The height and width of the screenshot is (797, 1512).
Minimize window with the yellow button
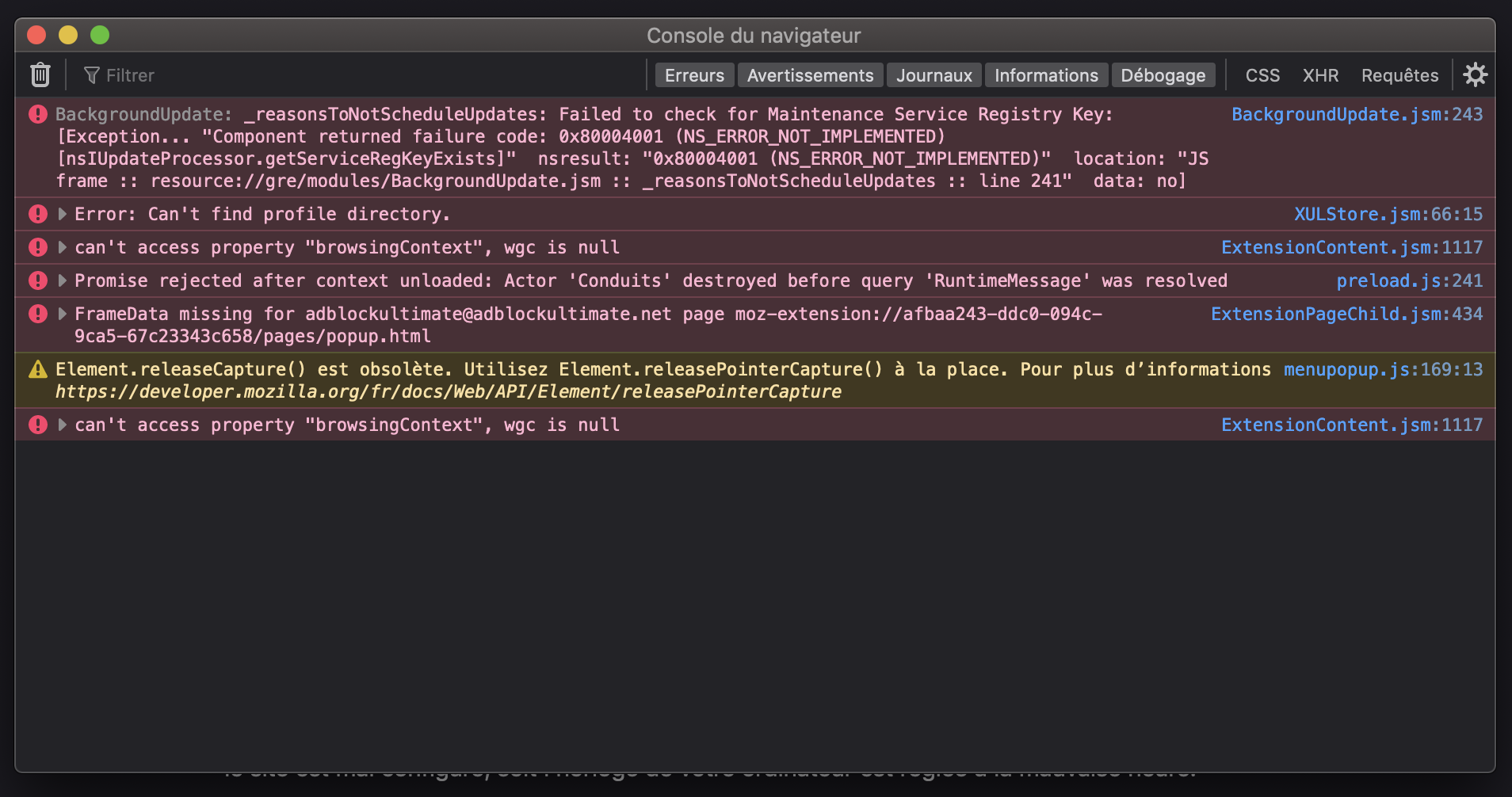[68, 35]
